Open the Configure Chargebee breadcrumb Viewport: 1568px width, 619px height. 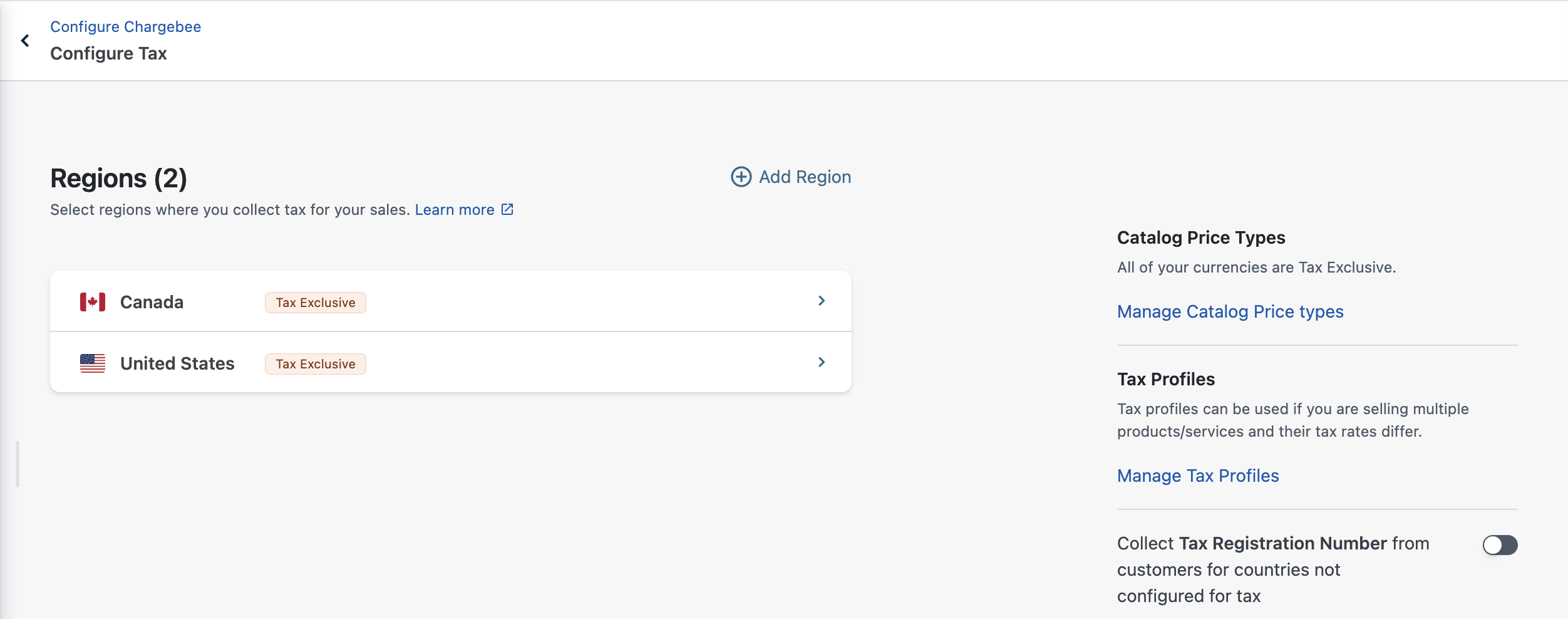click(125, 27)
